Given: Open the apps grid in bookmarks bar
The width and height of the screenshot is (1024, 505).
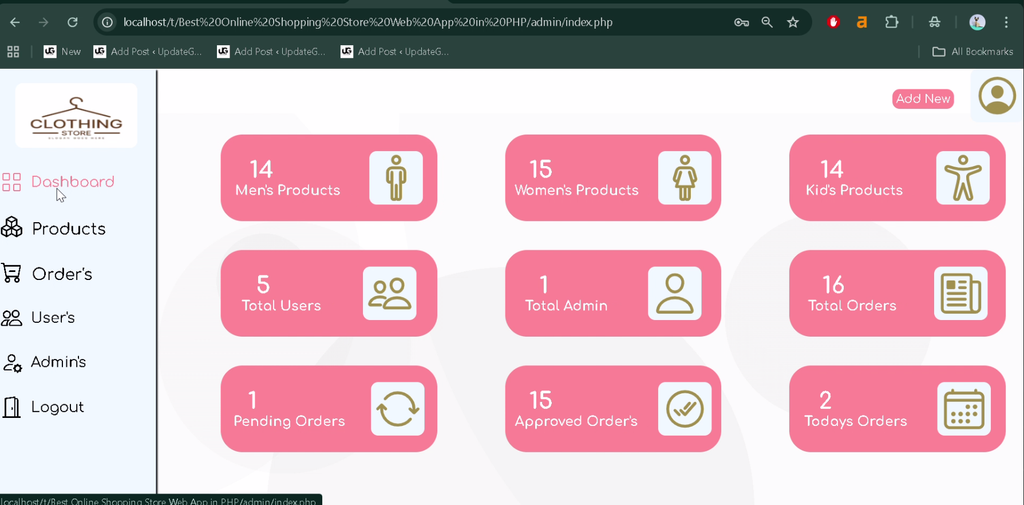Looking at the screenshot, I should click(13, 52).
